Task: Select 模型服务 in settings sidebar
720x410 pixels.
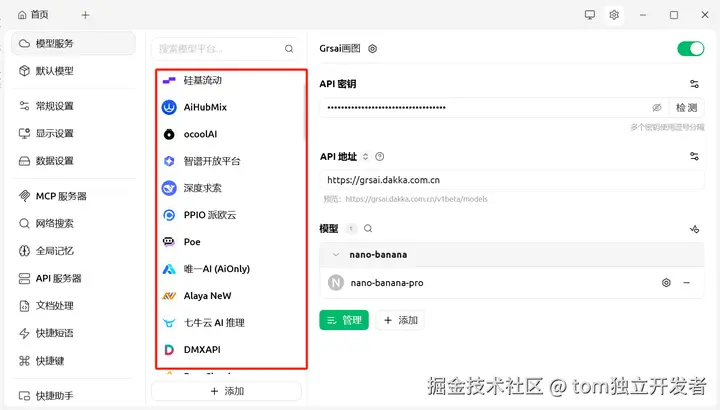Action: point(73,44)
